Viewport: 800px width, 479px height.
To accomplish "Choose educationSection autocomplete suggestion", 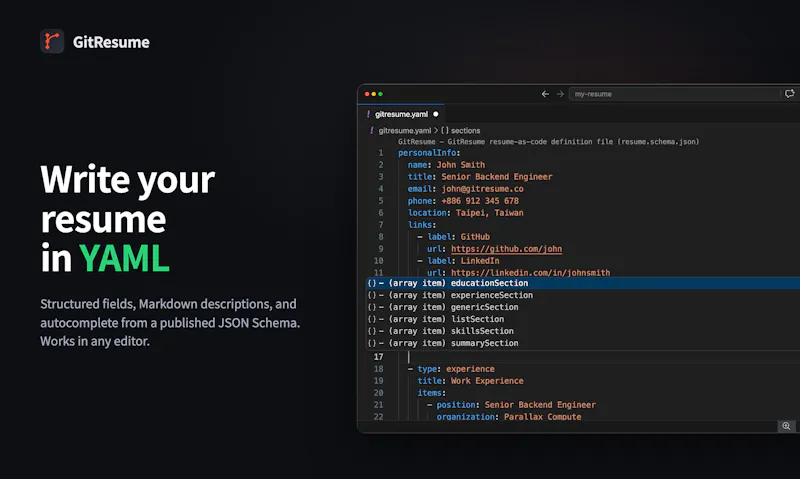I will 583,283.
